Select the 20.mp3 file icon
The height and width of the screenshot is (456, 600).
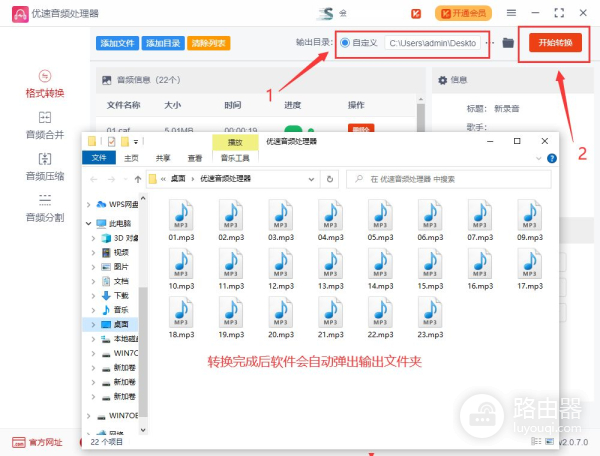pos(281,312)
